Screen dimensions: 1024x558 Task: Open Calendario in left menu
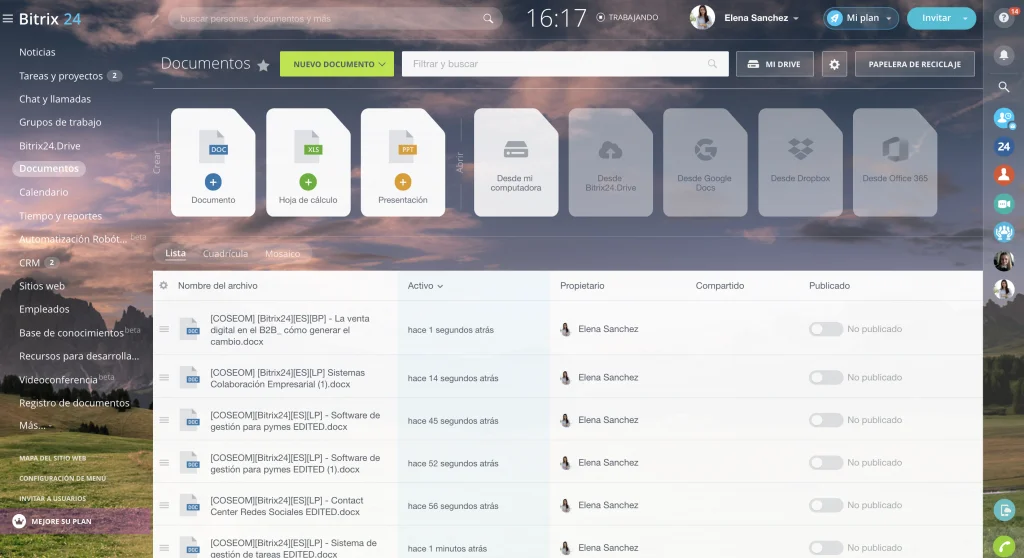click(x=44, y=192)
